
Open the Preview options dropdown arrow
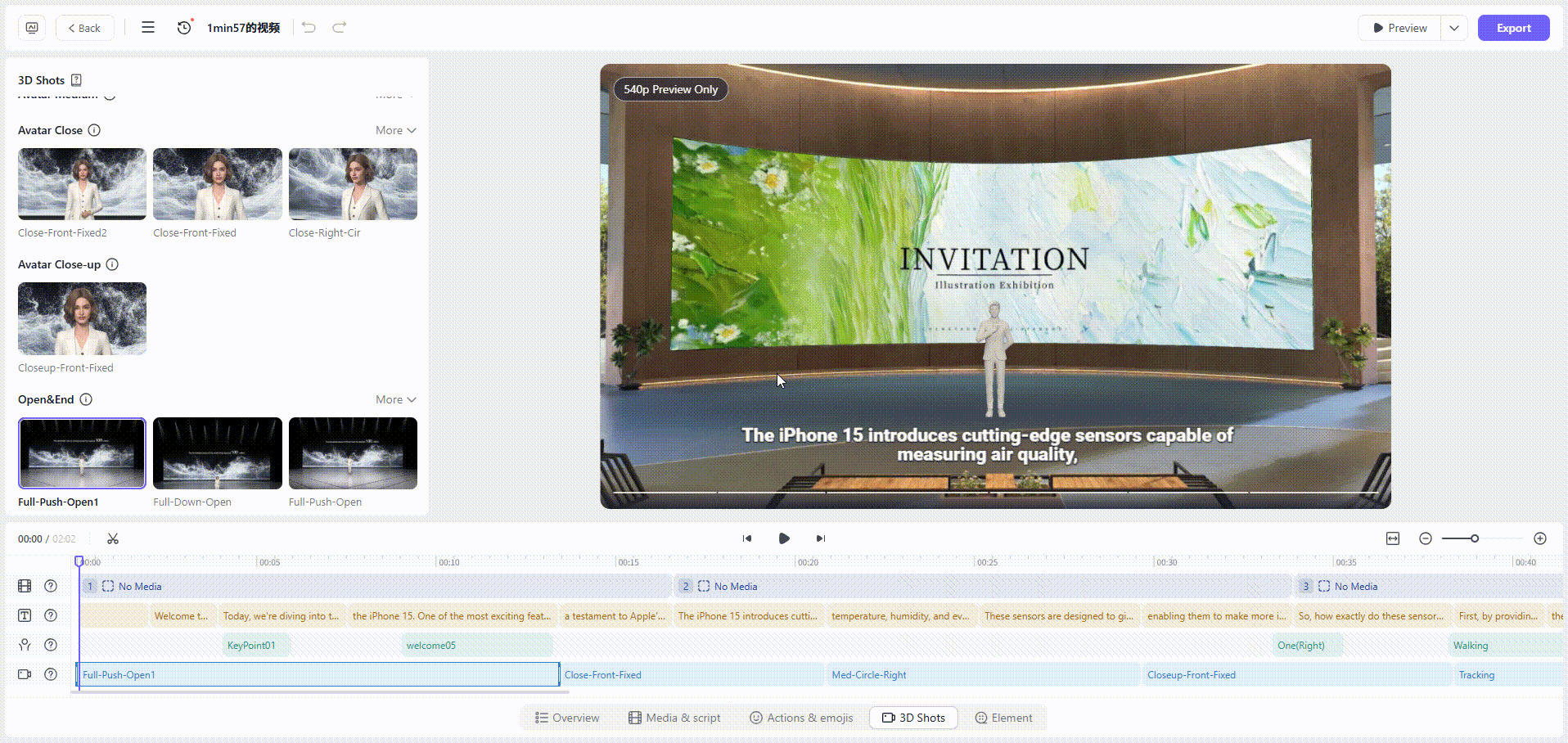[1454, 28]
